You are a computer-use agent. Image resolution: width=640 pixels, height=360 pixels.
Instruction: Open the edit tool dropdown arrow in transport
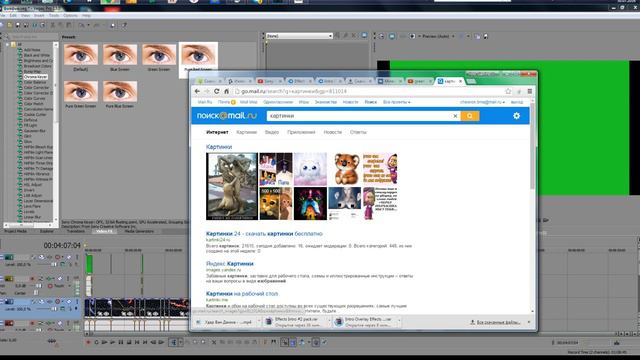pyautogui.click(x=181, y=342)
